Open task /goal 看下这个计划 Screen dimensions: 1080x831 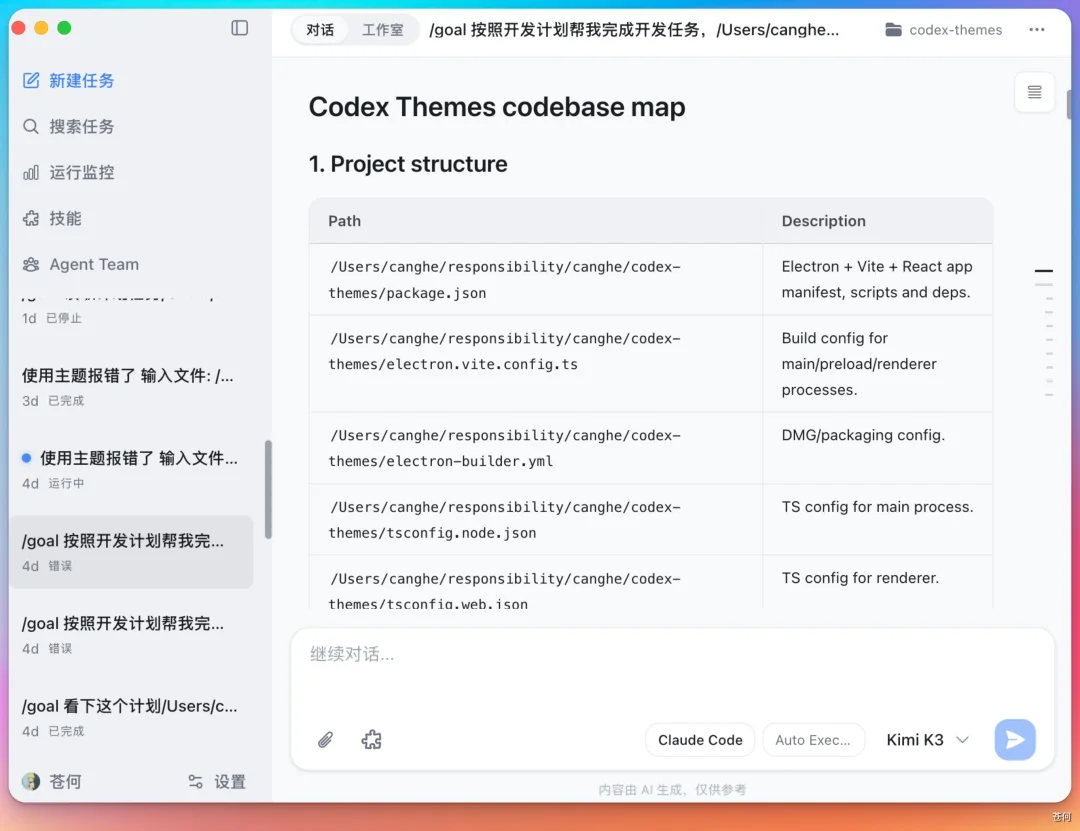click(x=131, y=717)
